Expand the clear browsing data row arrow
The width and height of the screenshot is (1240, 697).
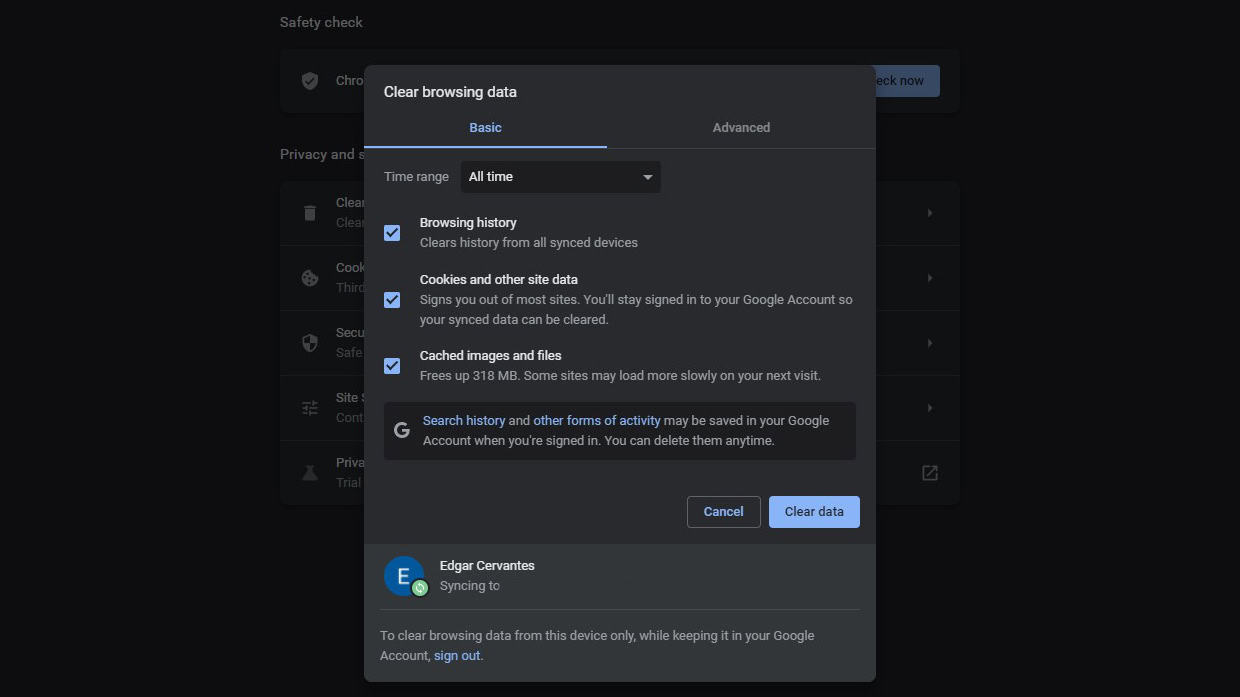coord(930,213)
